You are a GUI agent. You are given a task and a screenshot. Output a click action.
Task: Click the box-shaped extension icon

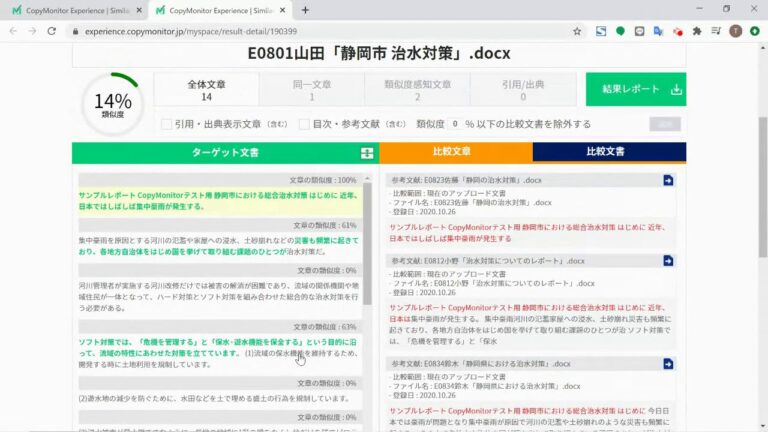pos(639,31)
